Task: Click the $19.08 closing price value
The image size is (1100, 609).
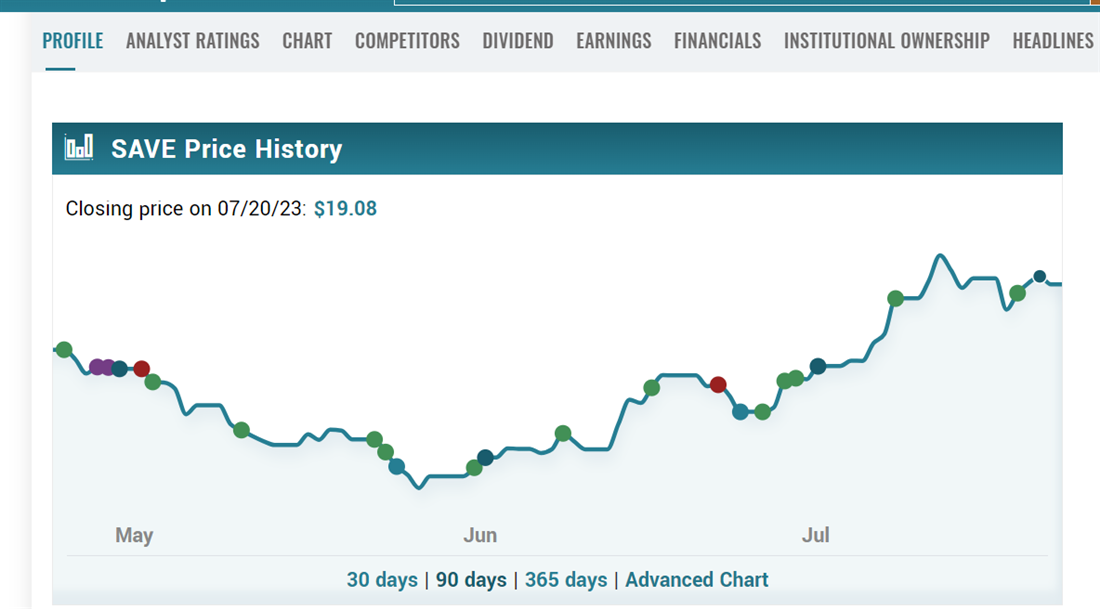Action: [345, 209]
